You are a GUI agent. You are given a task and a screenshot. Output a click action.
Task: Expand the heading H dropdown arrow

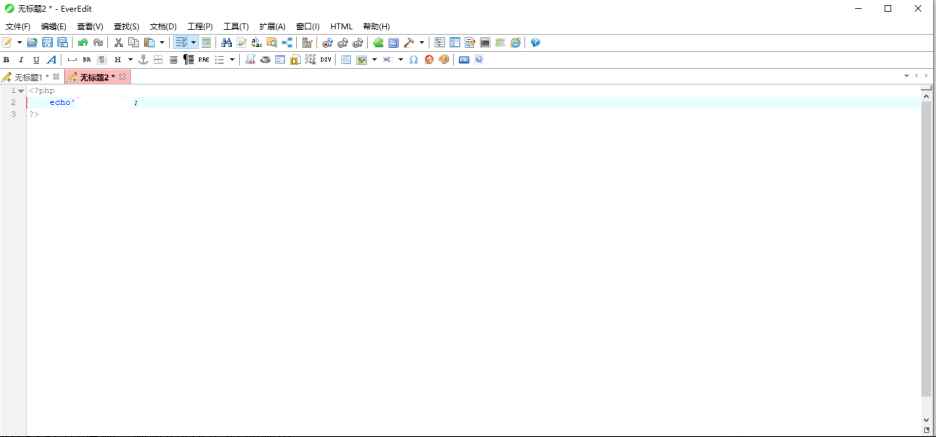click(x=130, y=60)
